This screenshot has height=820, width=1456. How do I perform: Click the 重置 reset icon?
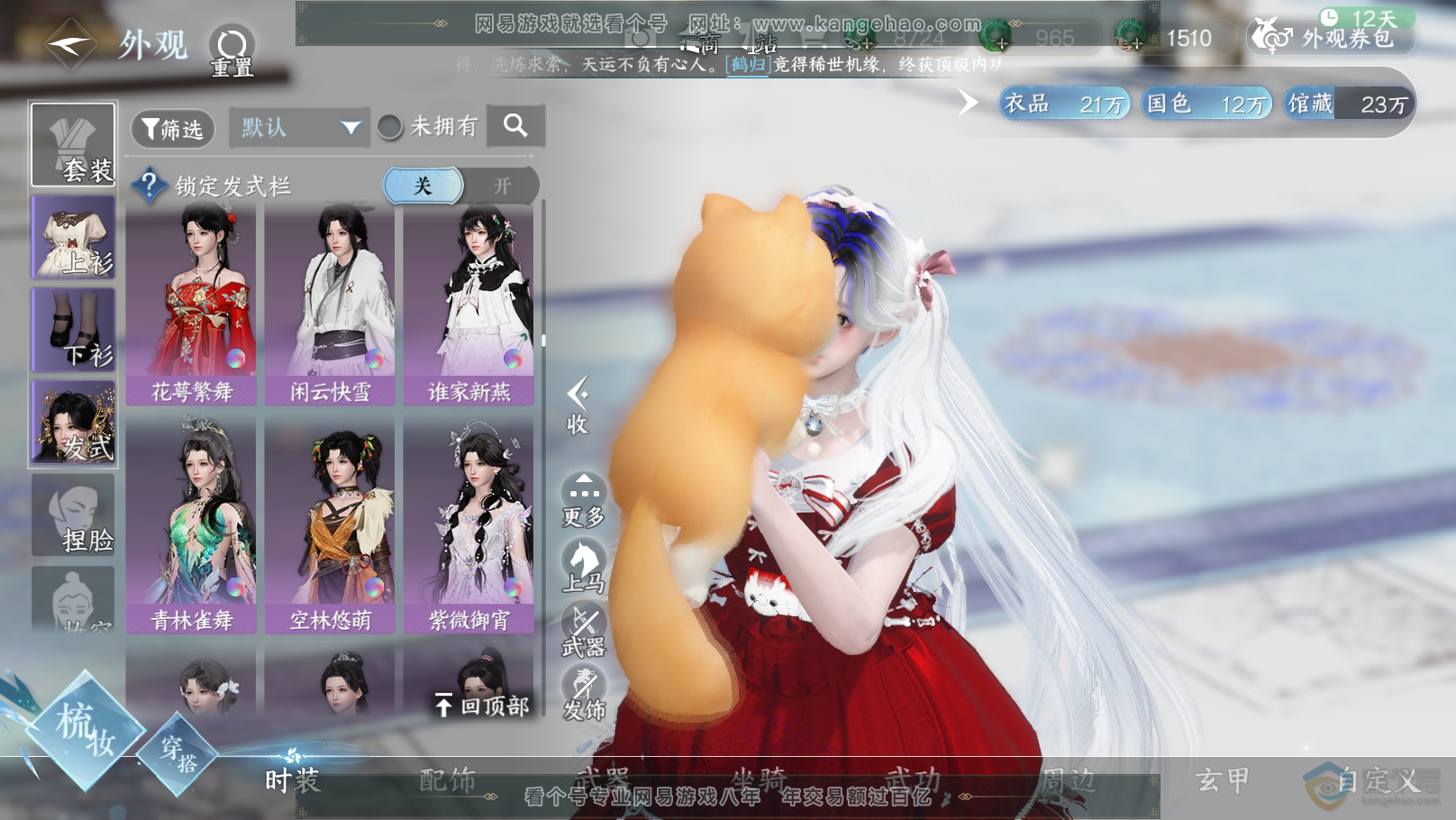tap(232, 50)
